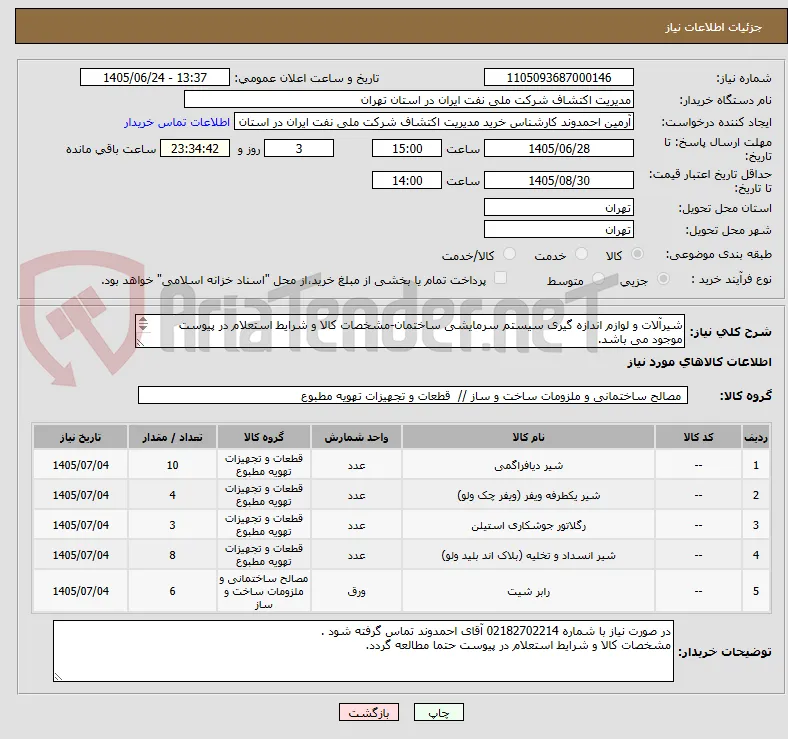Click the نام دستگاه خریدار field

pyautogui.click(x=408, y=100)
